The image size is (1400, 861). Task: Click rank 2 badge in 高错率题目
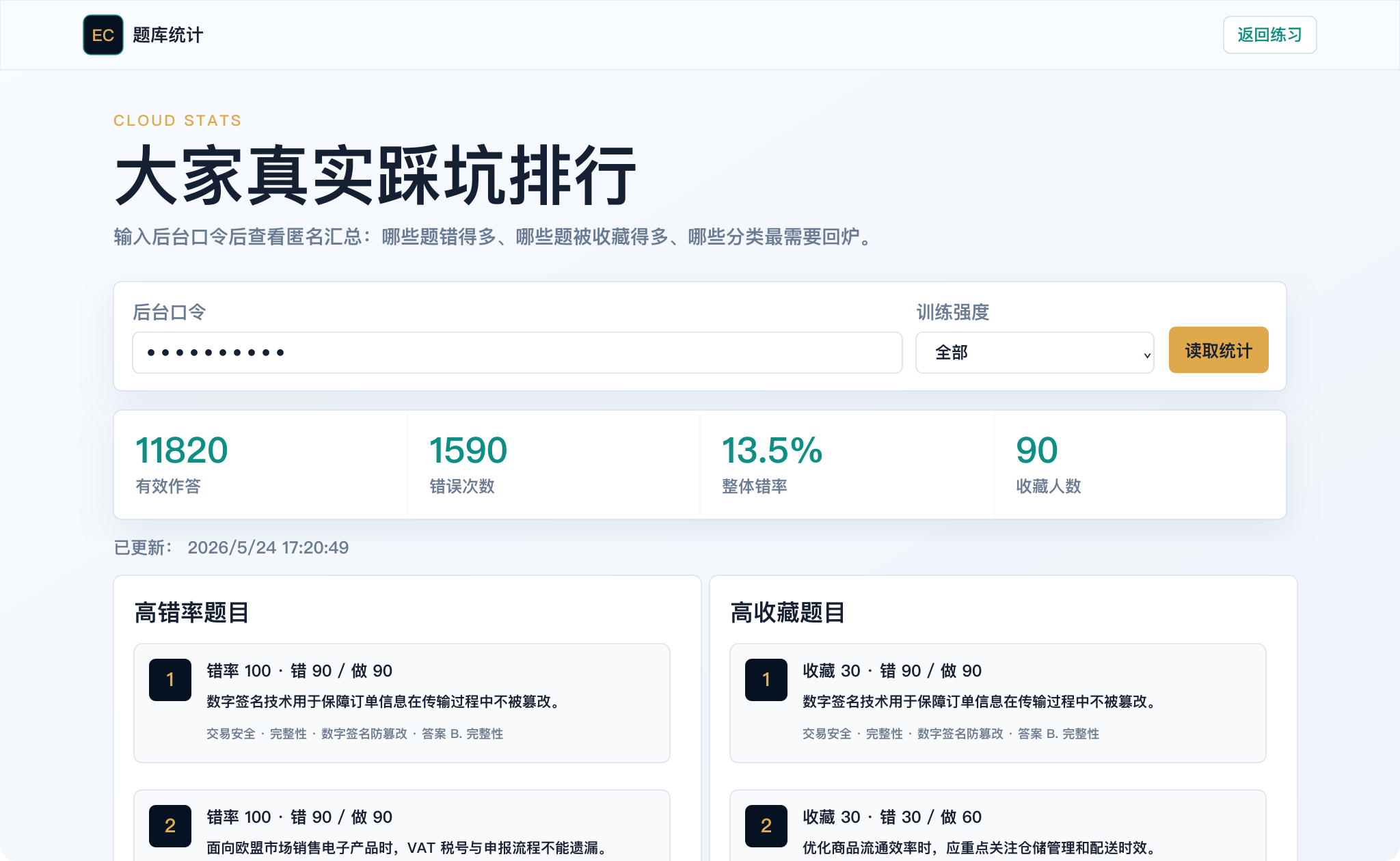click(170, 825)
